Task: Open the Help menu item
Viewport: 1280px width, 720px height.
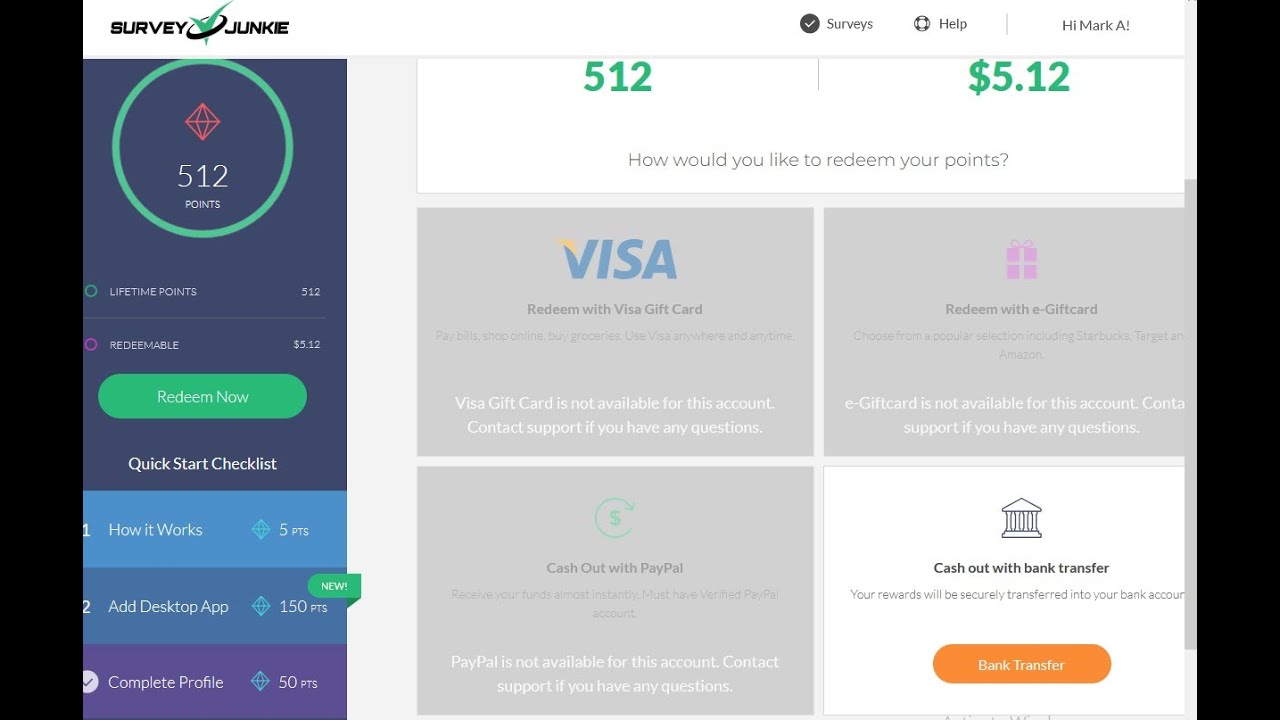Action: pyautogui.click(x=952, y=24)
